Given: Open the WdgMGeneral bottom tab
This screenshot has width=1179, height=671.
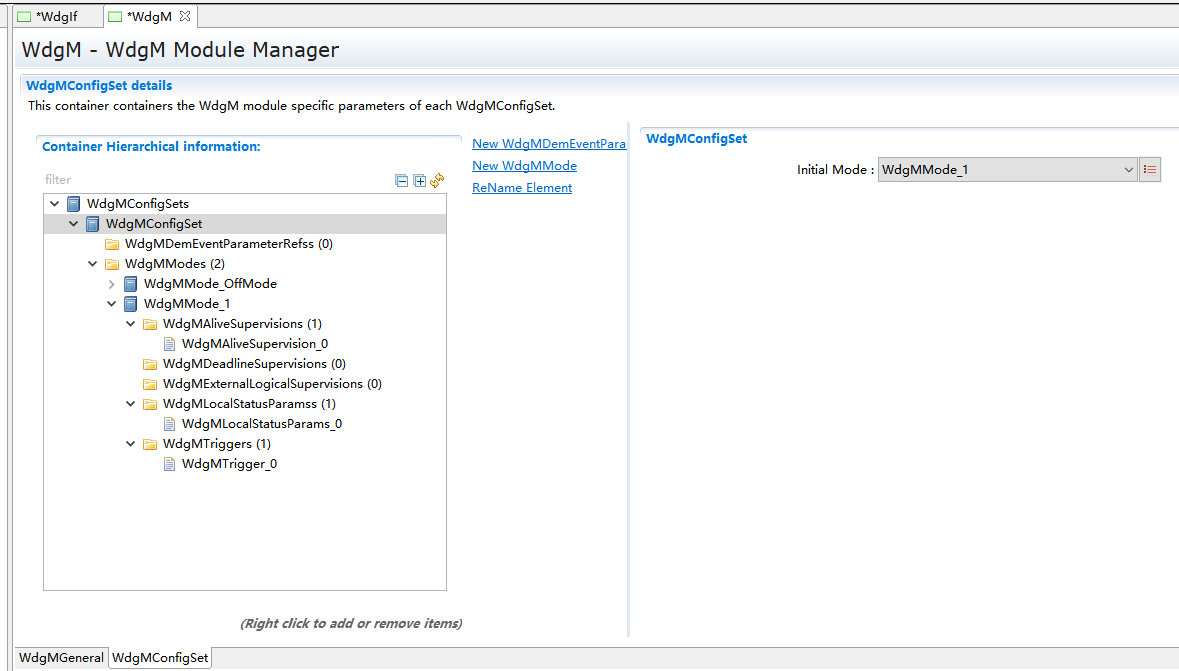Looking at the screenshot, I should coord(61,658).
